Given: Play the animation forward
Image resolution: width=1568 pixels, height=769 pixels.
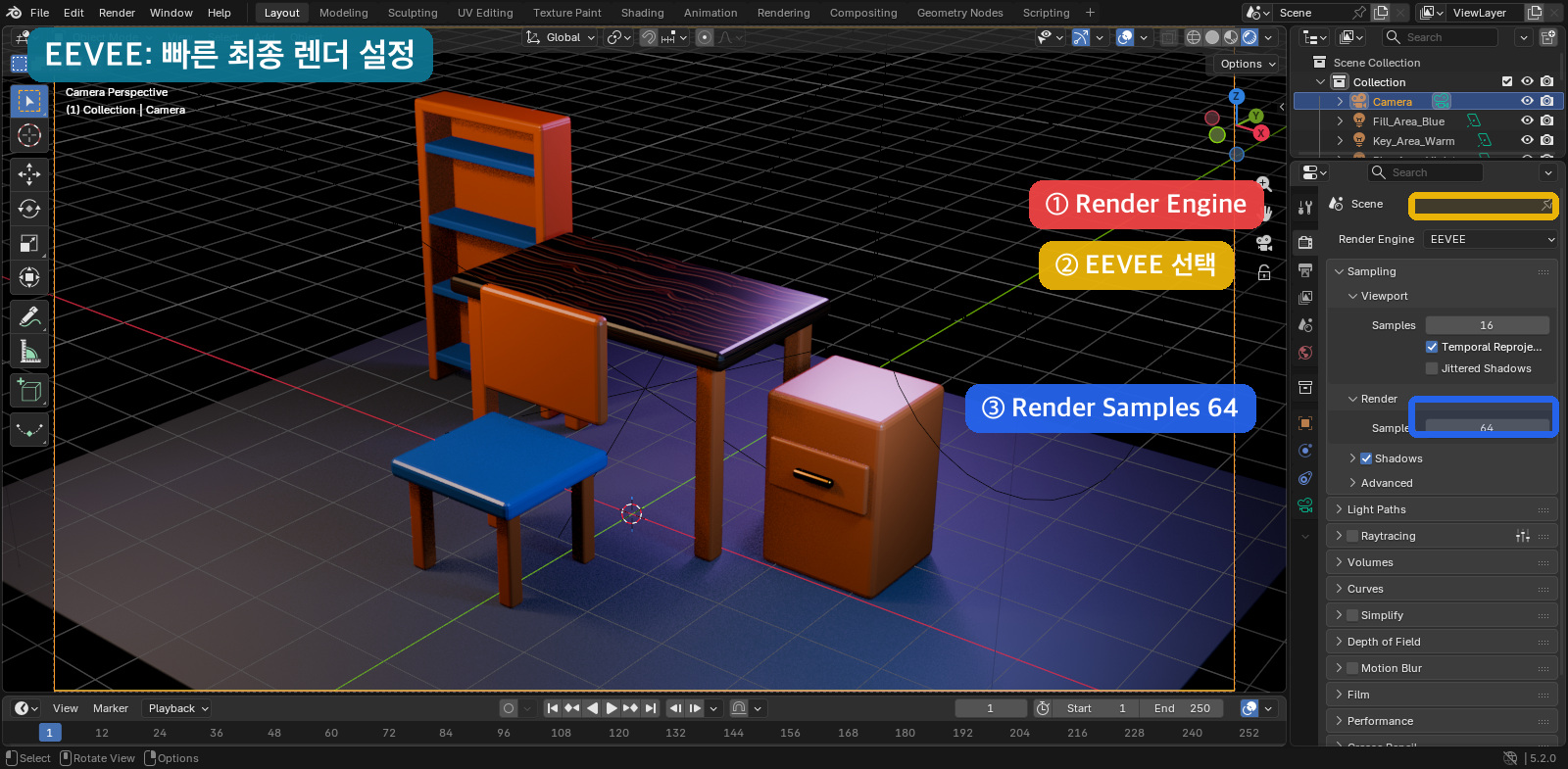Looking at the screenshot, I should click(611, 708).
